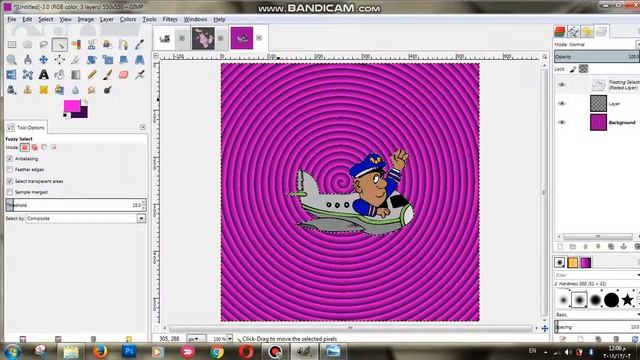The width and height of the screenshot is (640, 360).
Task: Select the Free Select lasso tool
Action: [43, 44]
